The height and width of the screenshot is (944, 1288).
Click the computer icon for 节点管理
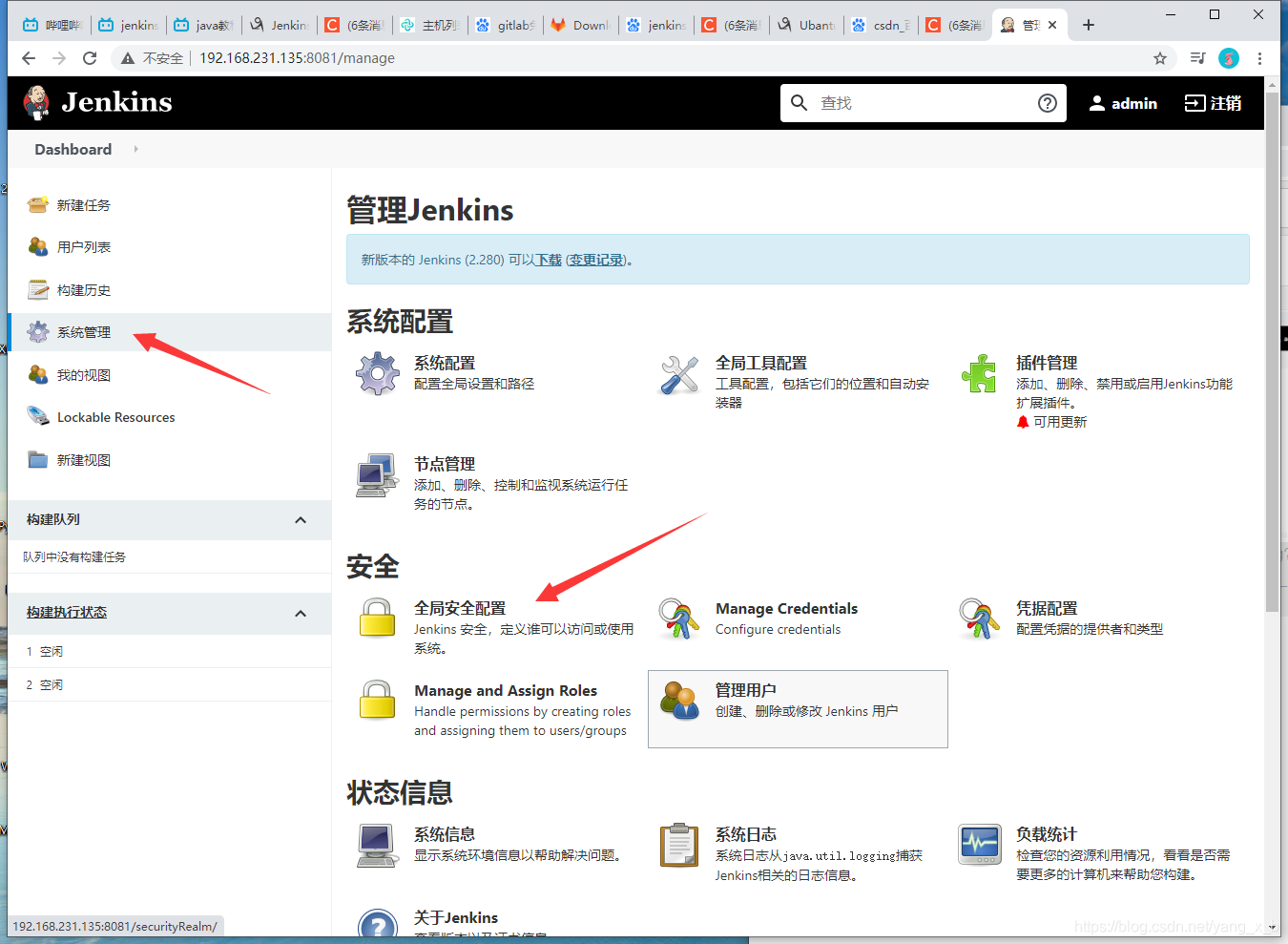[x=378, y=474]
